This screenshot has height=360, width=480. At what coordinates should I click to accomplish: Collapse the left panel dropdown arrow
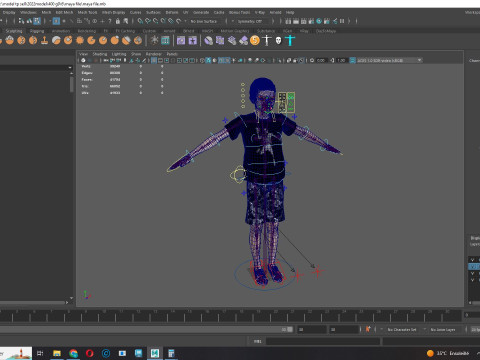click(70, 68)
